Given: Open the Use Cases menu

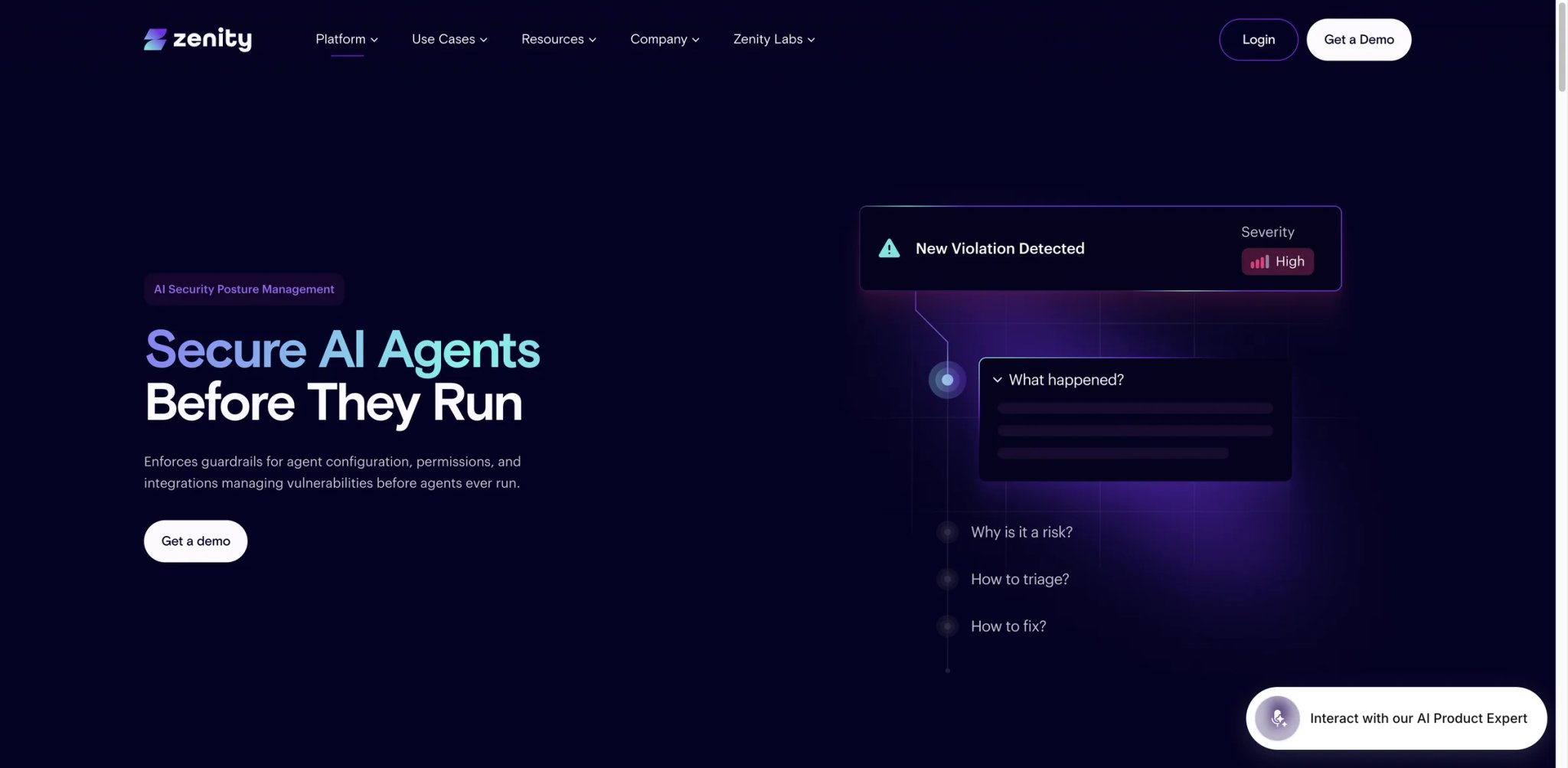Looking at the screenshot, I should pyautogui.click(x=449, y=39).
